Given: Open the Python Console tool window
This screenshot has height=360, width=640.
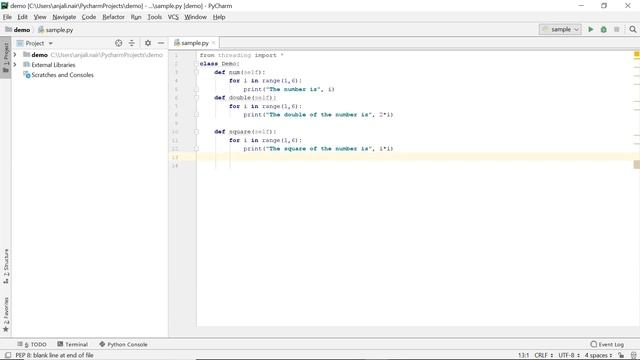Looking at the screenshot, I should [x=123, y=344].
